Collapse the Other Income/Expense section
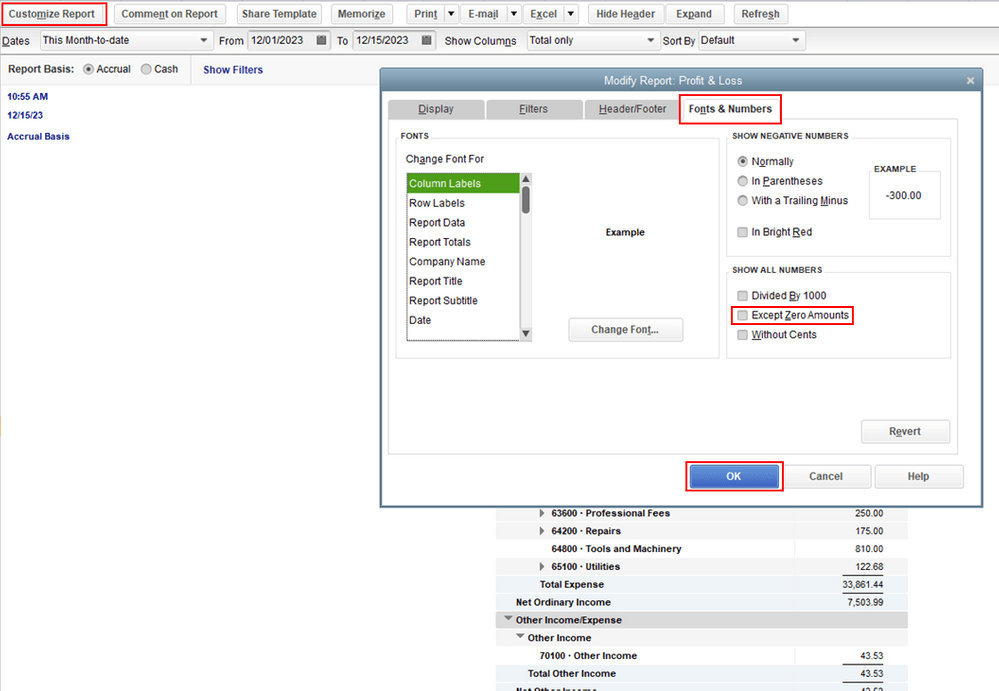 (508, 619)
